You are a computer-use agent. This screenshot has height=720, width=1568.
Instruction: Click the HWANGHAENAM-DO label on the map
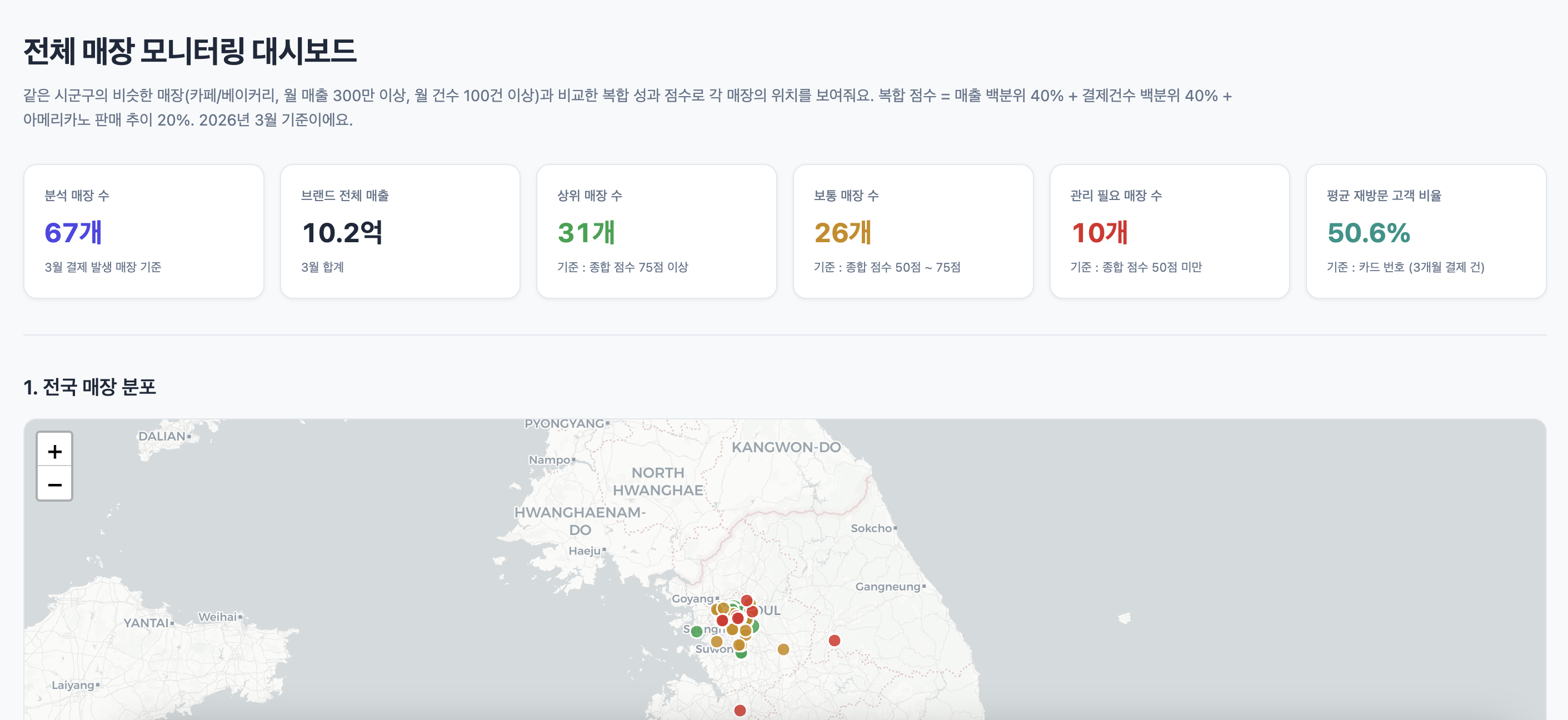(580, 521)
